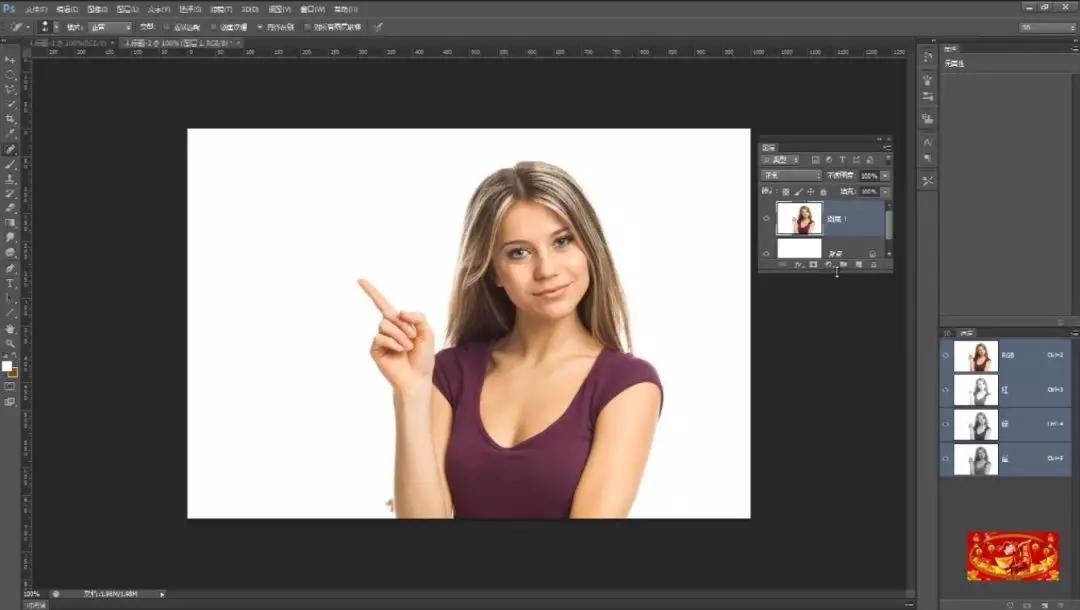Open tool preset picker arrow

(28, 27)
